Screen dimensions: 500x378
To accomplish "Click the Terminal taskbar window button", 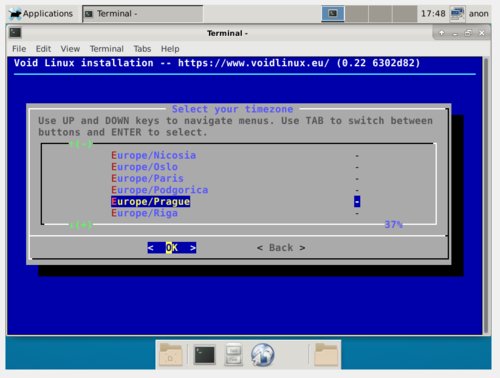I will (x=143, y=14).
